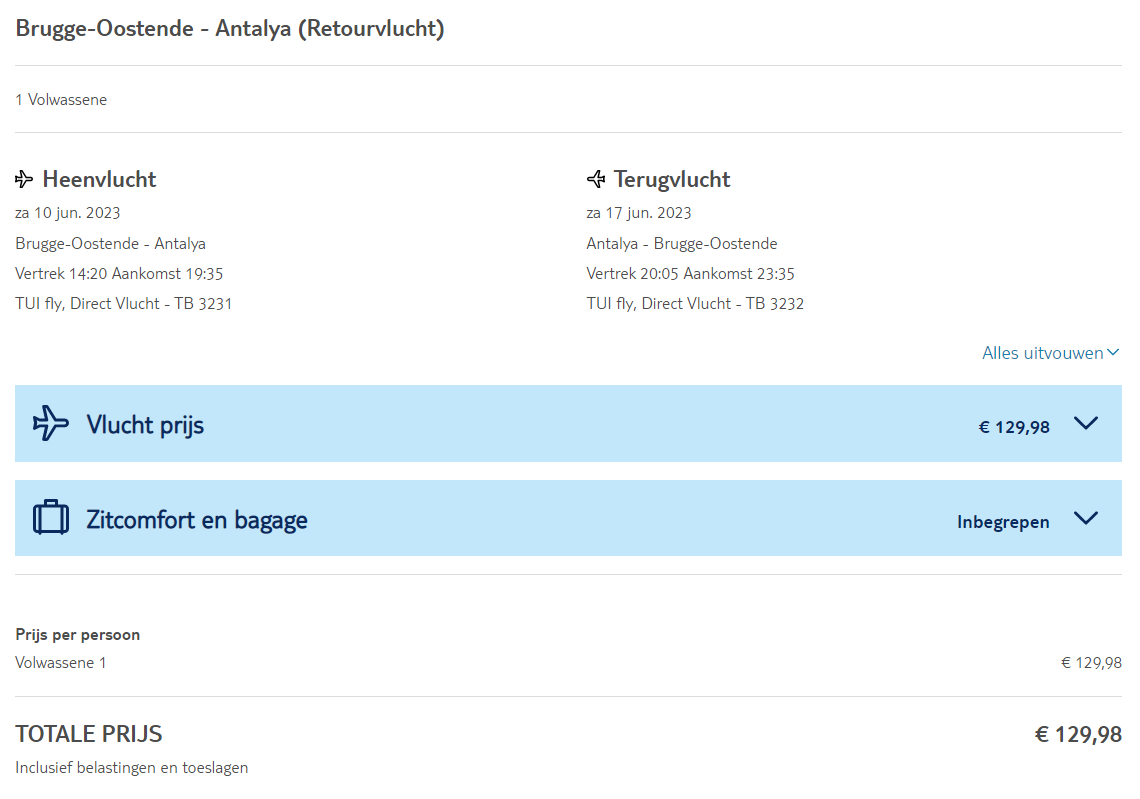Click the € 129,98 price in Vlucht prijs bar
The height and width of the screenshot is (799, 1140).
pyautogui.click(x=1014, y=427)
